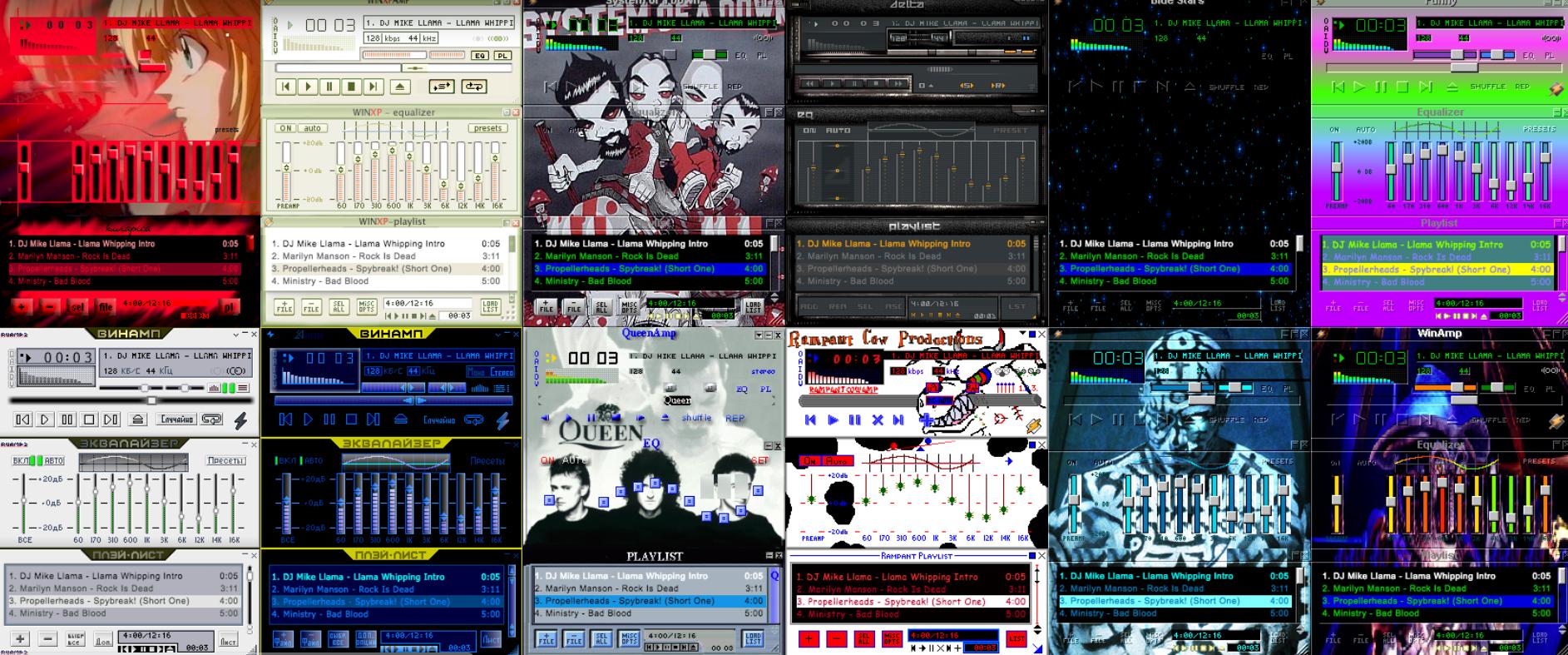Click sel button in red anime playlist
Screen dimensions: 1568x655
click(x=77, y=307)
